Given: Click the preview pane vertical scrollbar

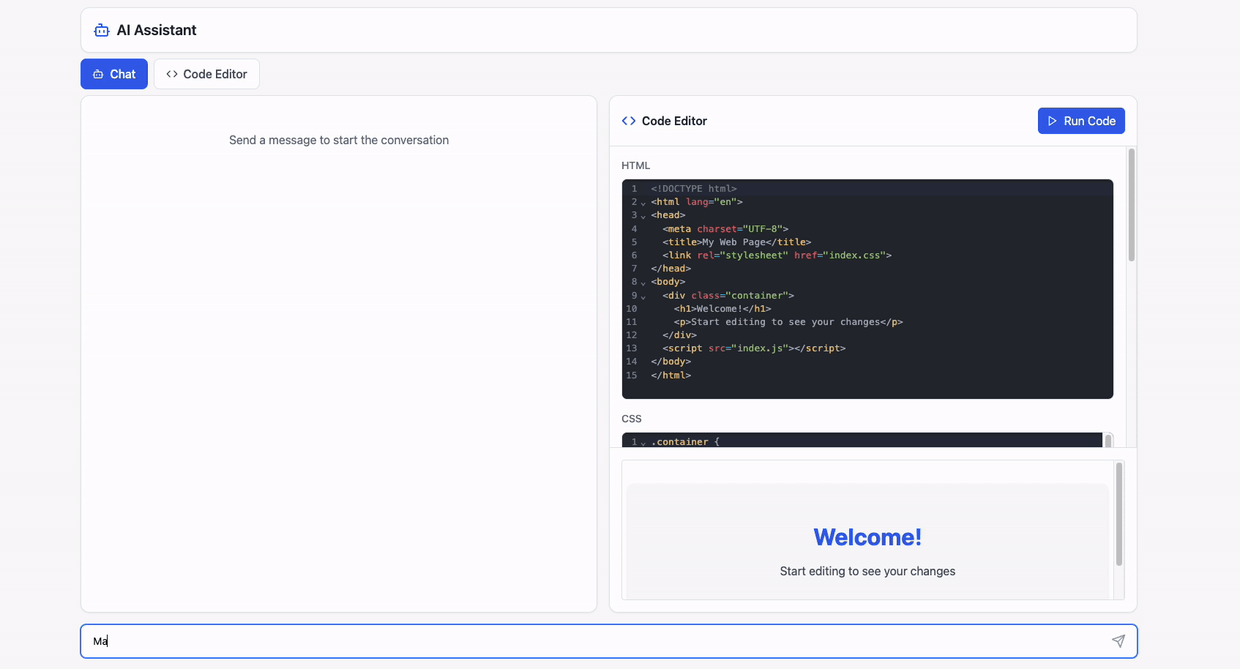Looking at the screenshot, I should click(x=1118, y=514).
